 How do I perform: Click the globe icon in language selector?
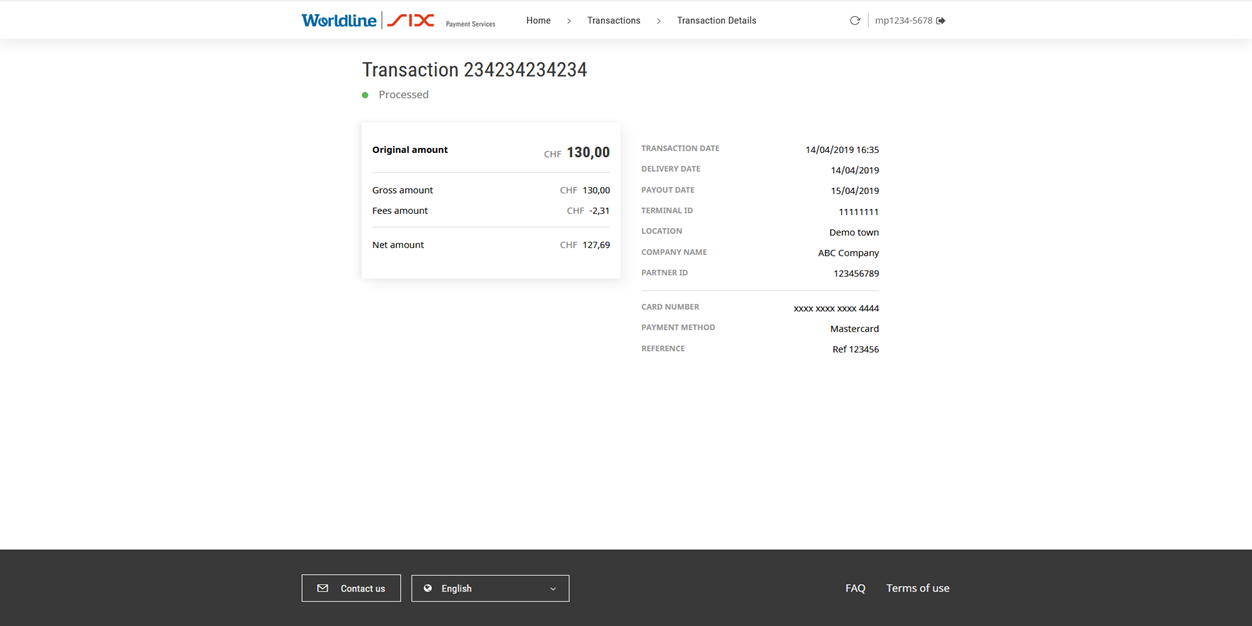click(428, 588)
